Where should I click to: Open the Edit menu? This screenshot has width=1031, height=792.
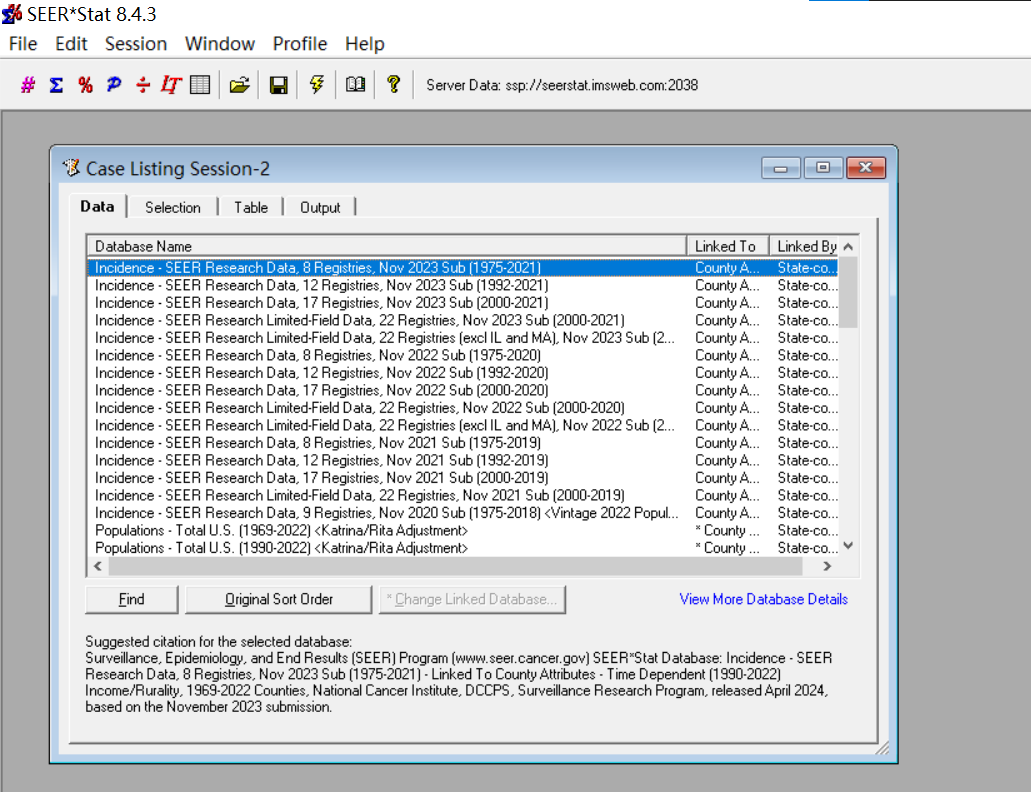click(71, 44)
